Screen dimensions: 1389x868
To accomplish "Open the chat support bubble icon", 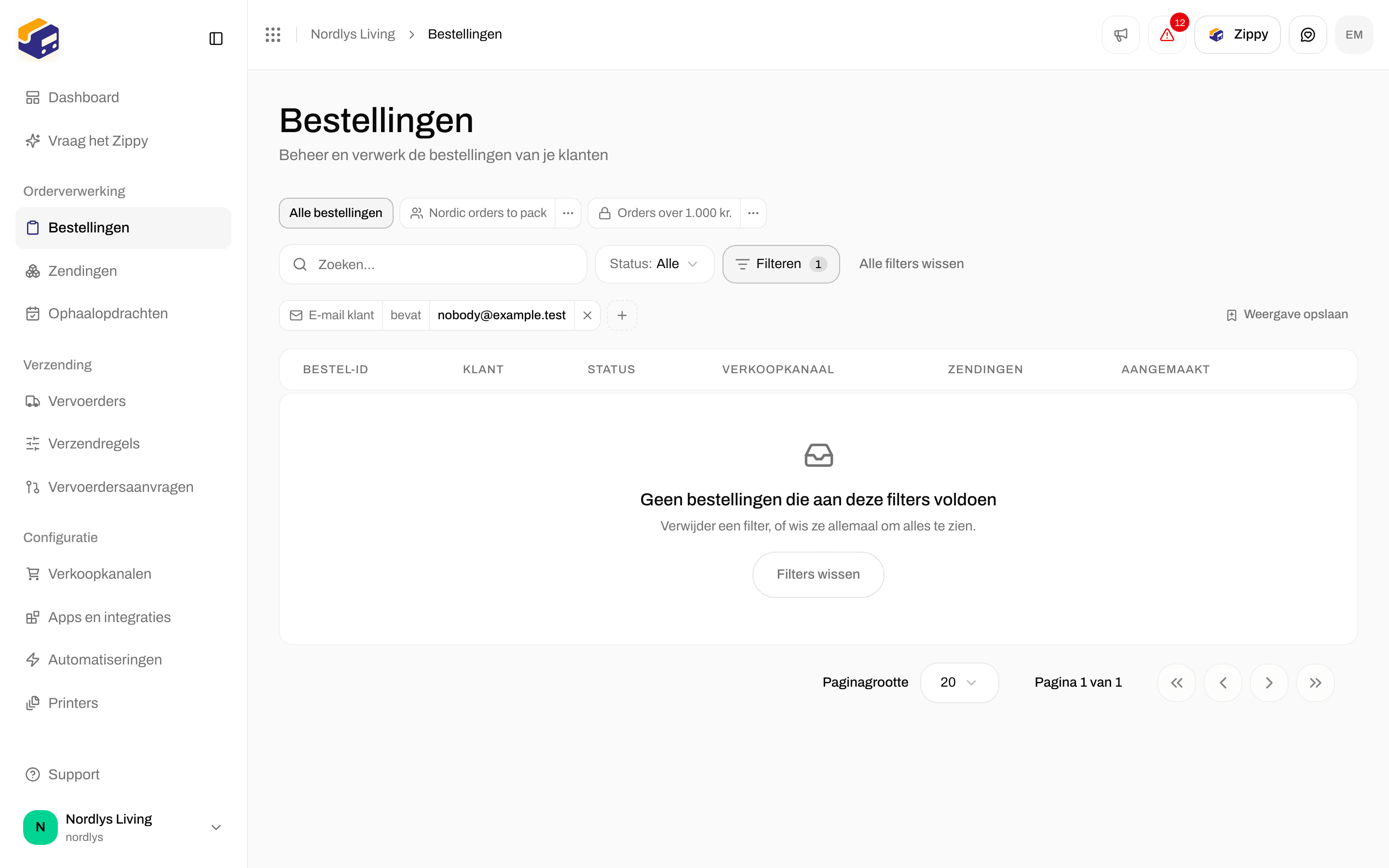I will (x=1307, y=34).
